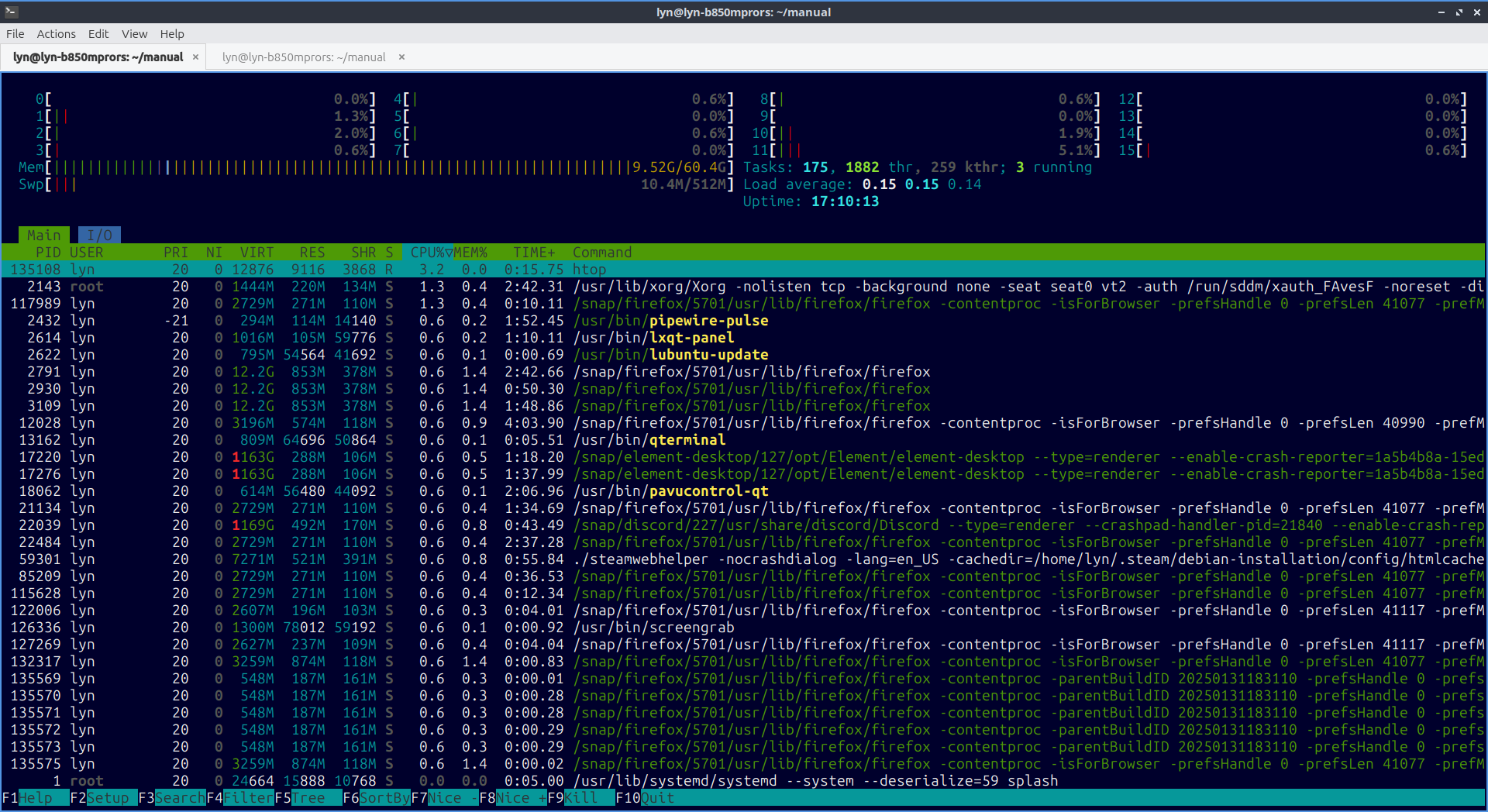Sort processes by the MEM% column header
Viewport: 1488px width, 812px height.
coord(470,253)
